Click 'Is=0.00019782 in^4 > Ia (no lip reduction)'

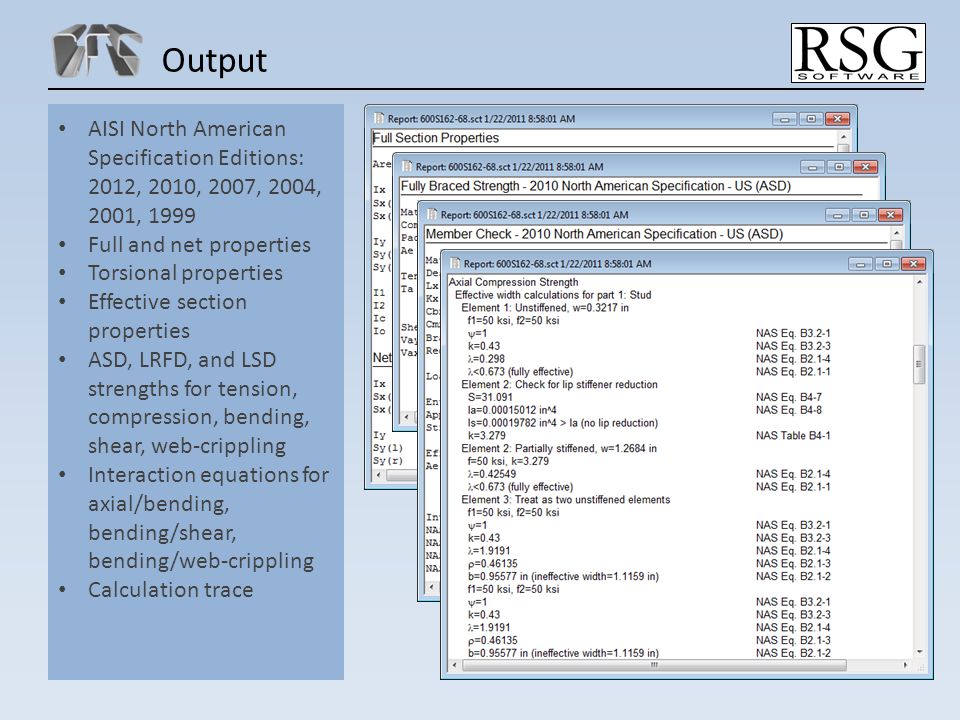pyautogui.click(x=563, y=423)
